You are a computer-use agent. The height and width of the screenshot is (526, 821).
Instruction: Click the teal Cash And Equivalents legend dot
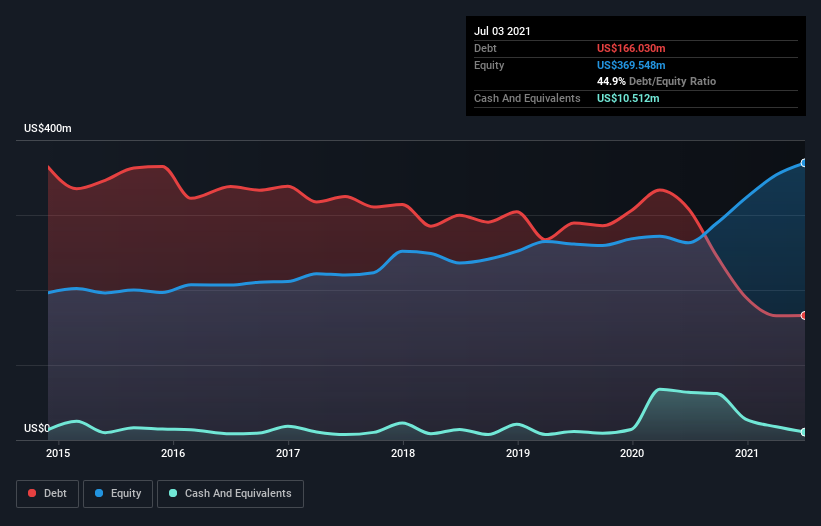[173, 493]
